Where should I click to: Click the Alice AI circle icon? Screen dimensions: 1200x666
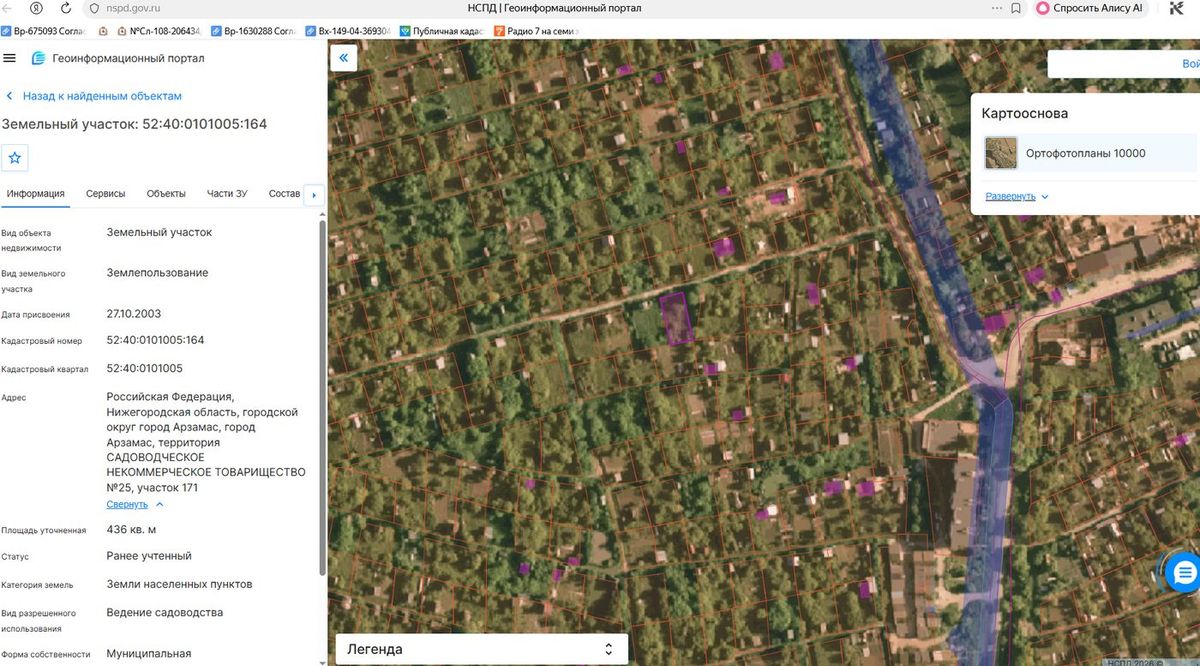coord(1043,8)
